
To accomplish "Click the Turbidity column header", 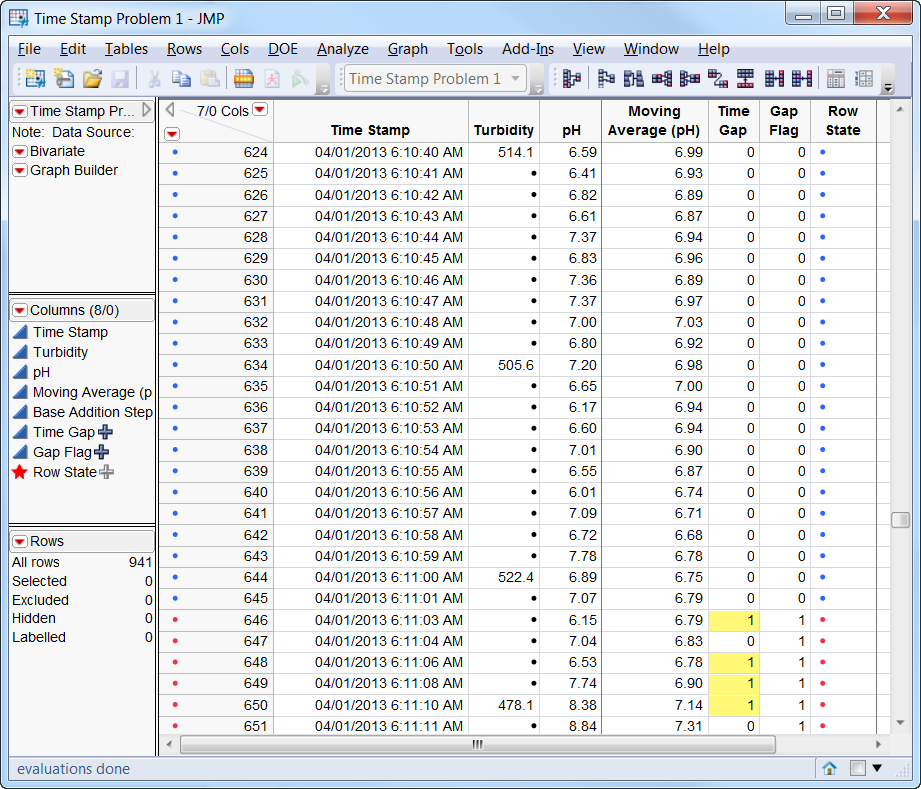I will [x=504, y=130].
